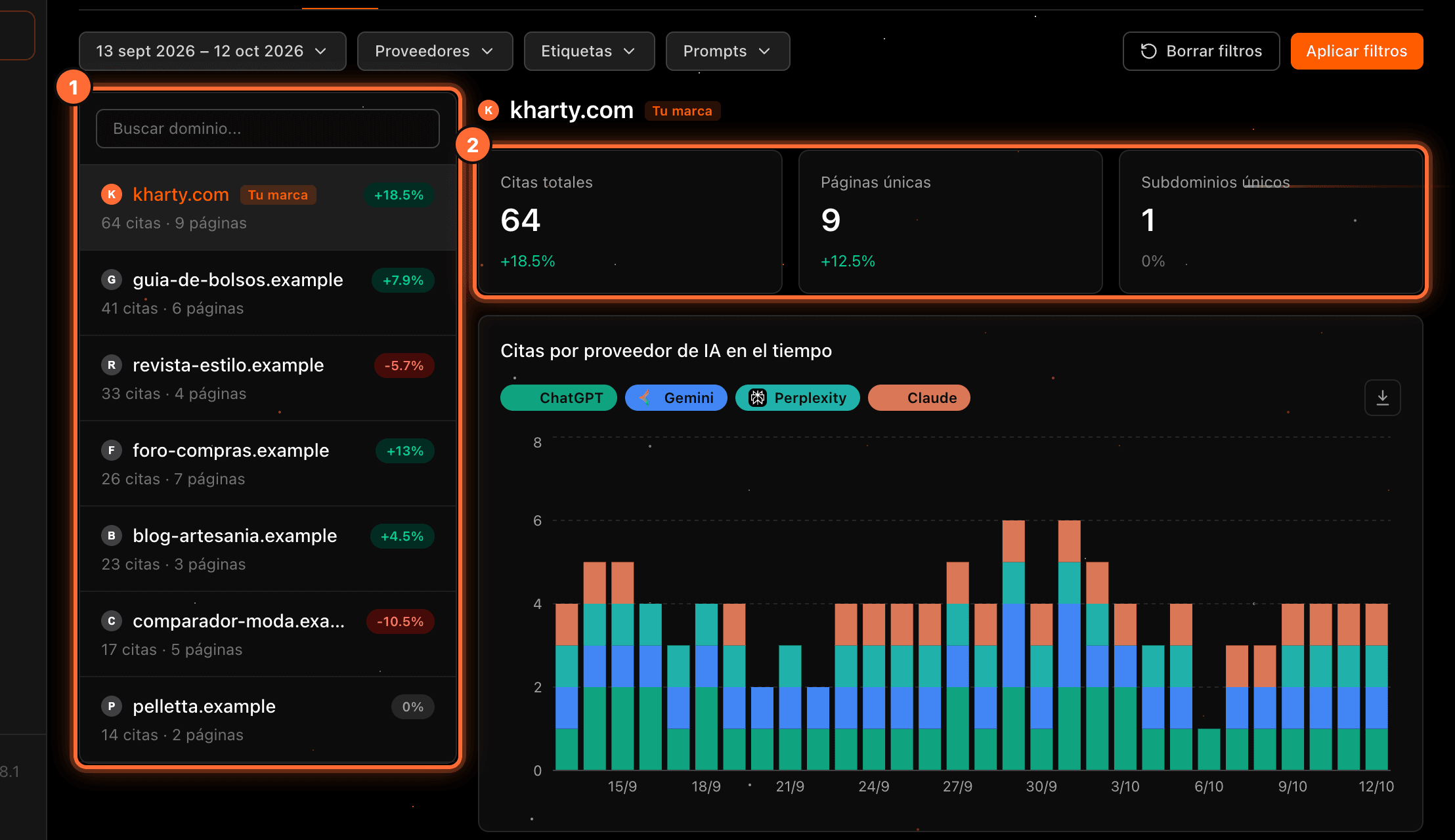This screenshot has width=1455, height=840.
Task: Expand the Proveedores filter
Action: pos(435,51)
